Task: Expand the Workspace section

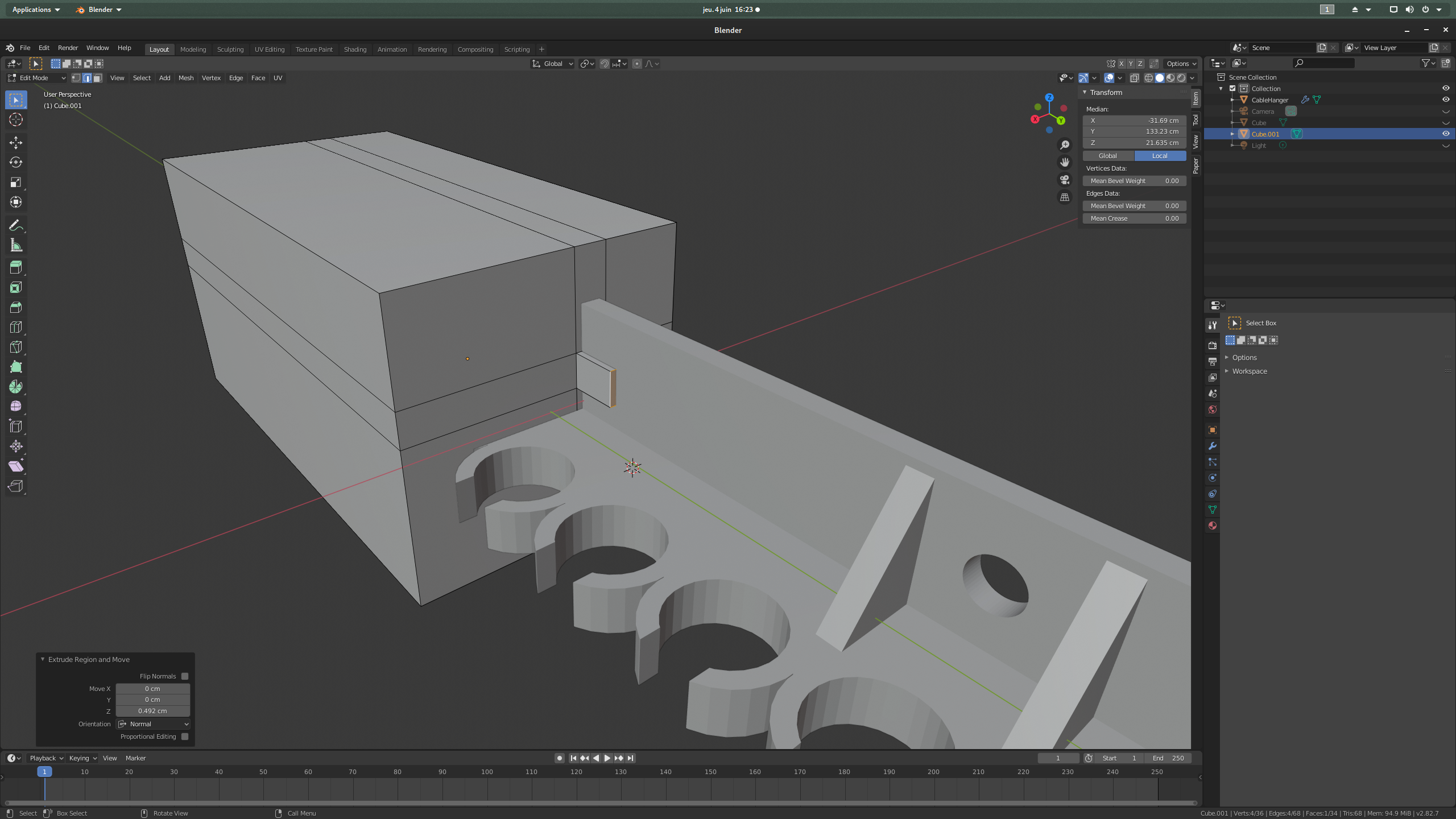Action: click(1249, 371)
